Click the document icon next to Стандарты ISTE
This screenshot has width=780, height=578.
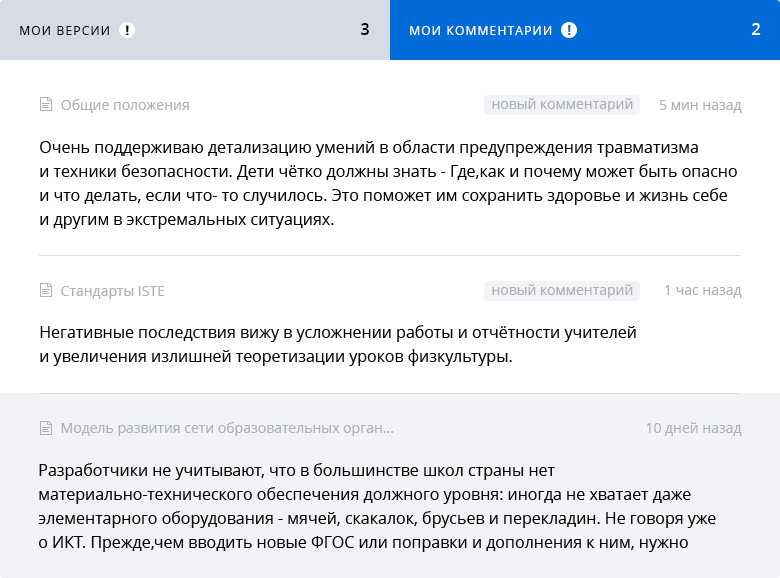pos(46,290)
